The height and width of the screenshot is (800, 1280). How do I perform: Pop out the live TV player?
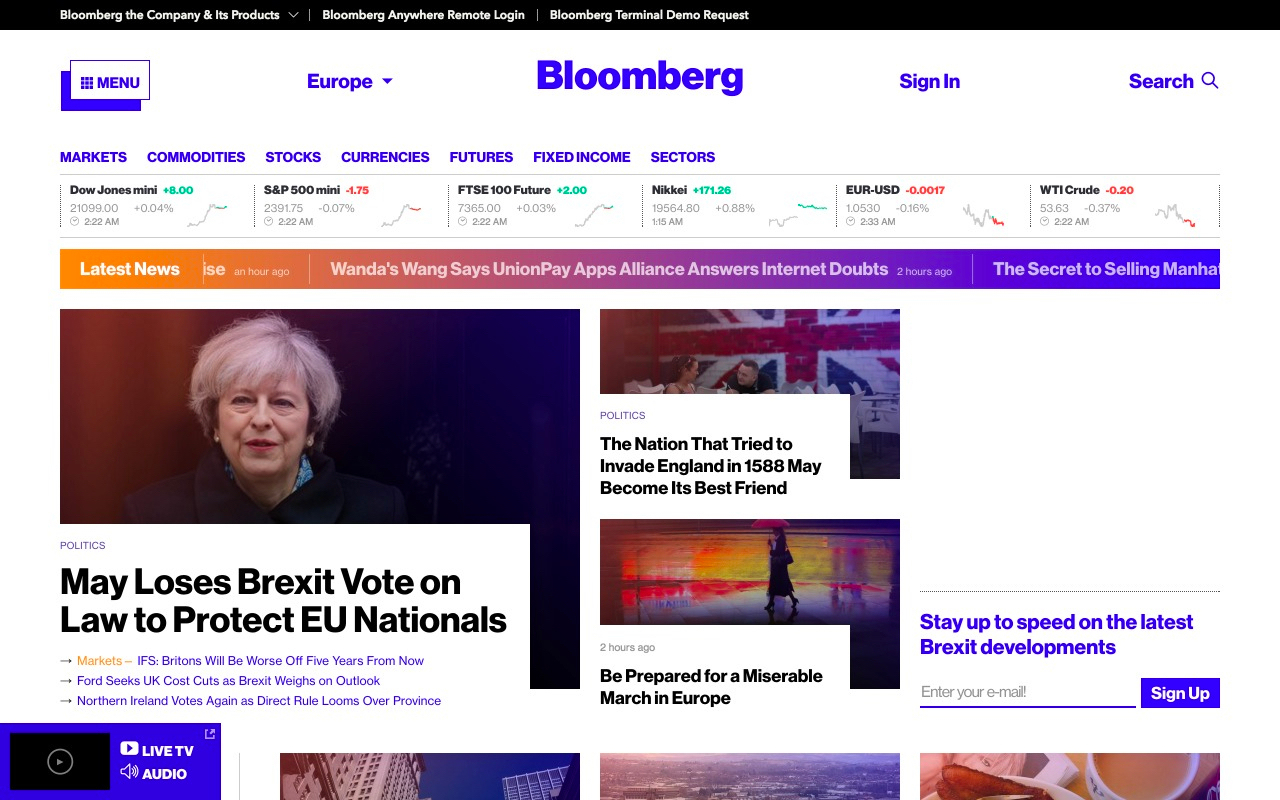pos(210,734)
